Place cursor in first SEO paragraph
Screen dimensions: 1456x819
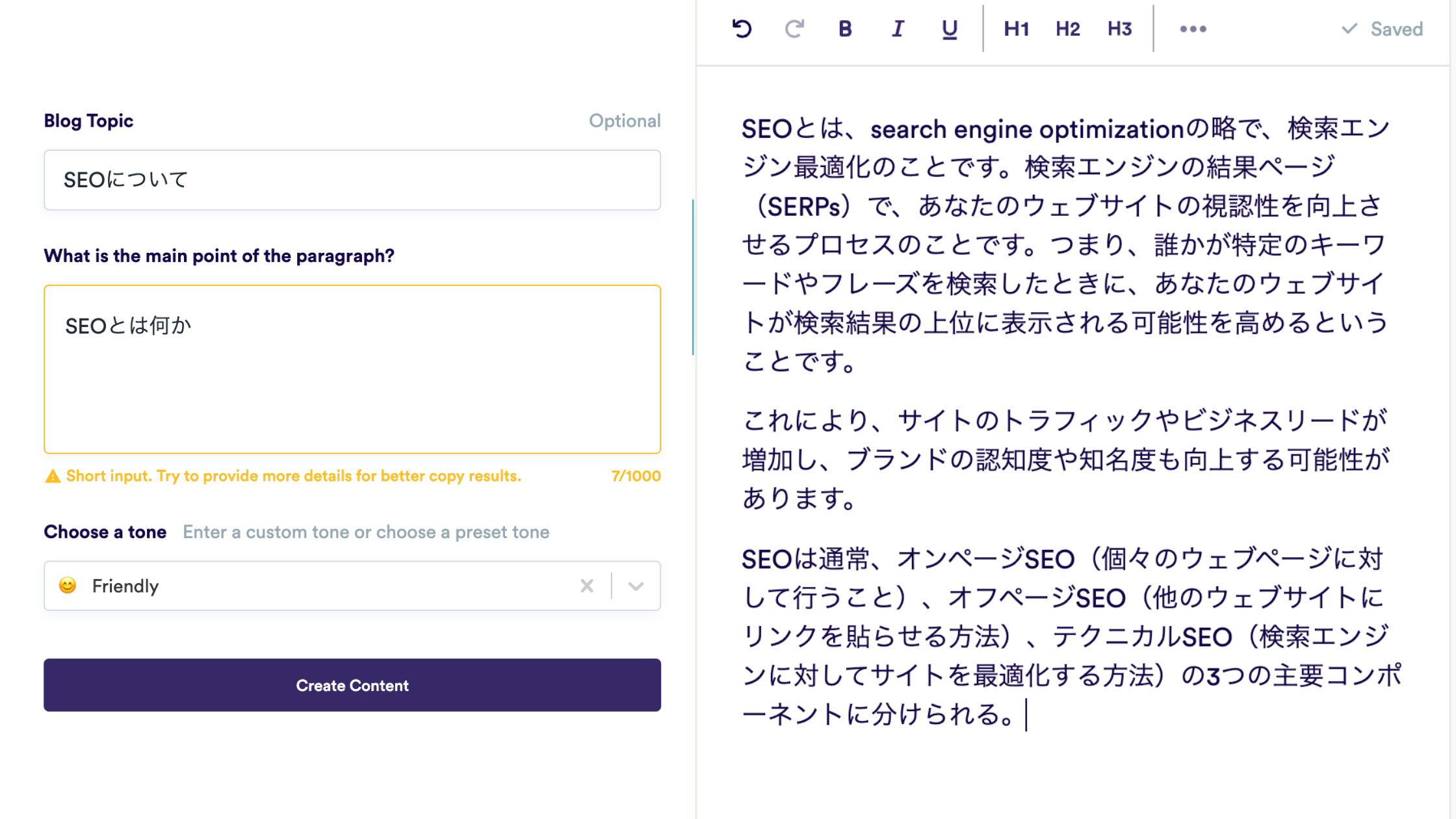(1065, 245)
